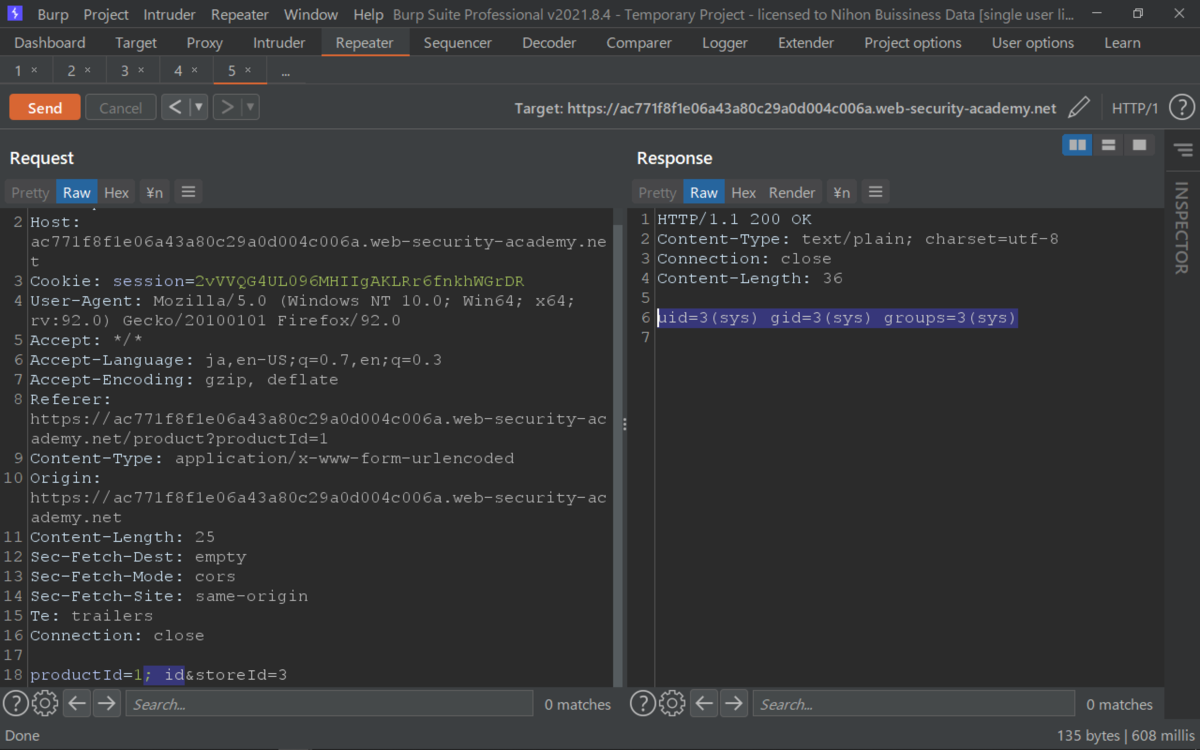Open response search help icon
The height and width of the screenshot is (750, 1200).
coord(643,704)
